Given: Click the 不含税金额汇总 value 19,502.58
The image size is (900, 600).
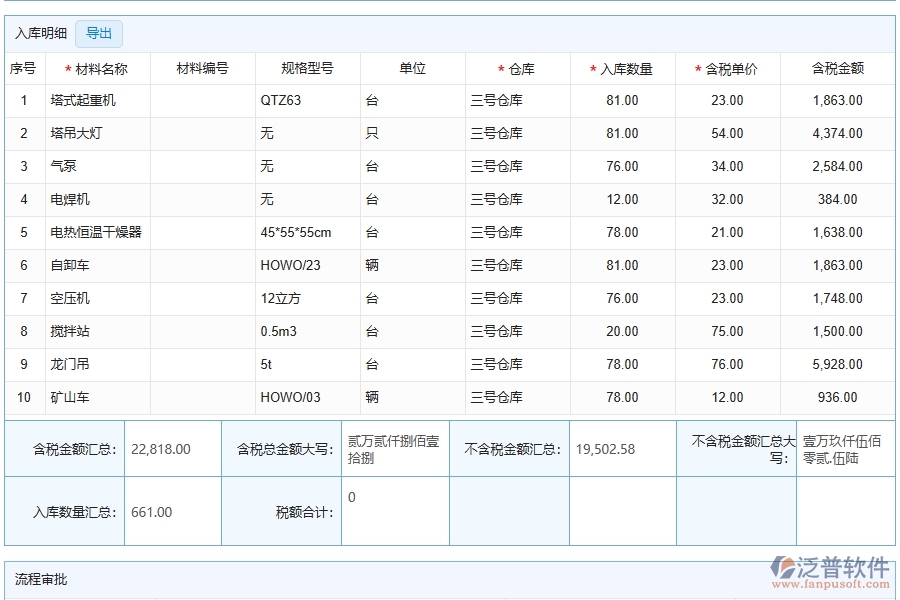Looking at the screenshot, I should point(603,449).
